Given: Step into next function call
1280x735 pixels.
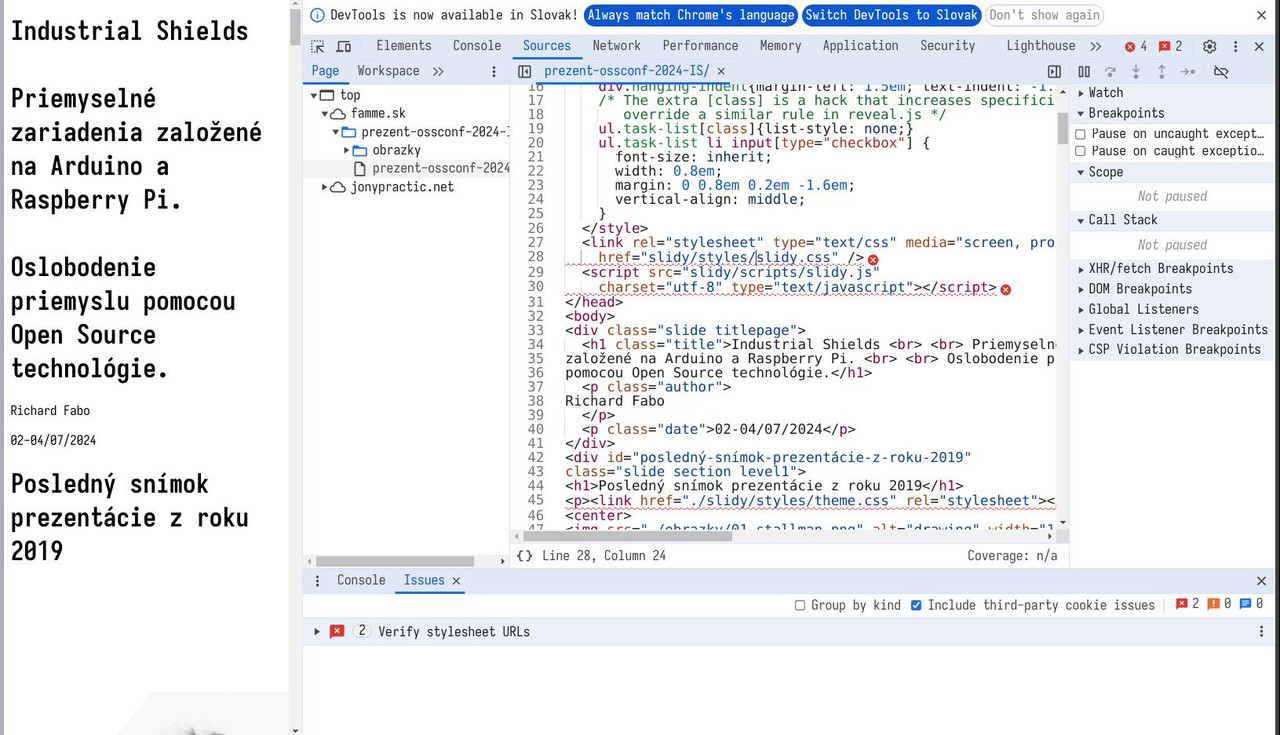Looking at the screenshot, I should pyautogui.click(x=1136, y=71).
